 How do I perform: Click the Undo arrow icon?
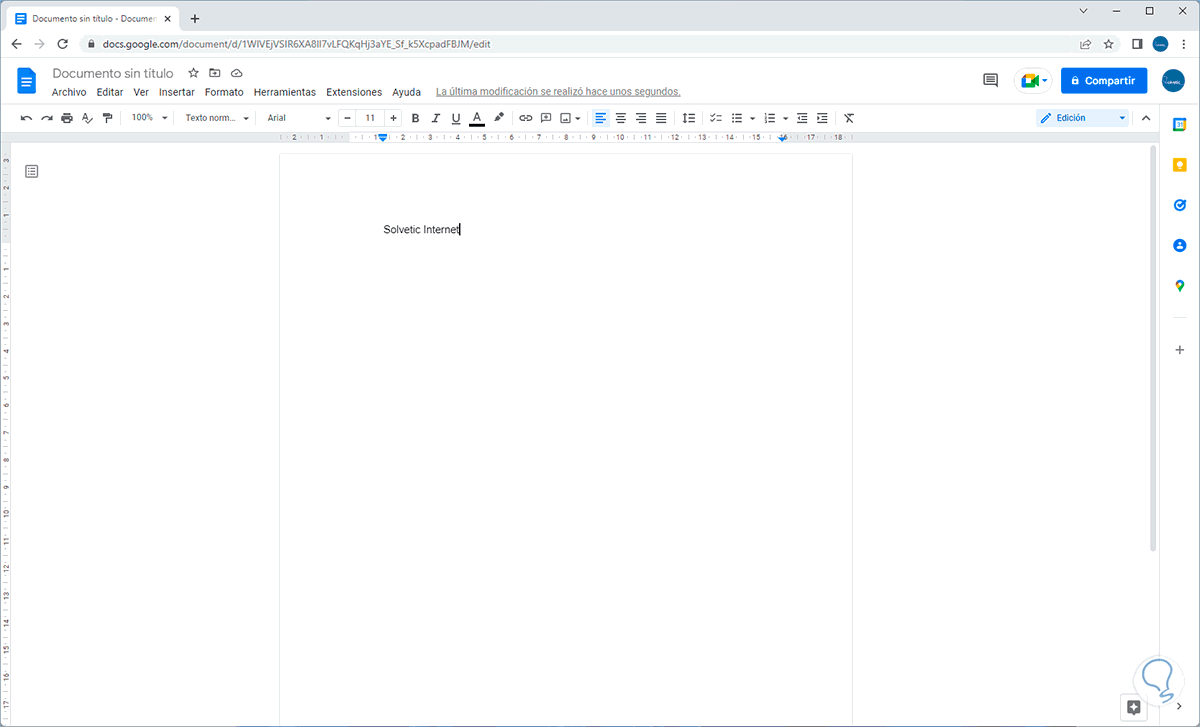[x=26, y=118]
